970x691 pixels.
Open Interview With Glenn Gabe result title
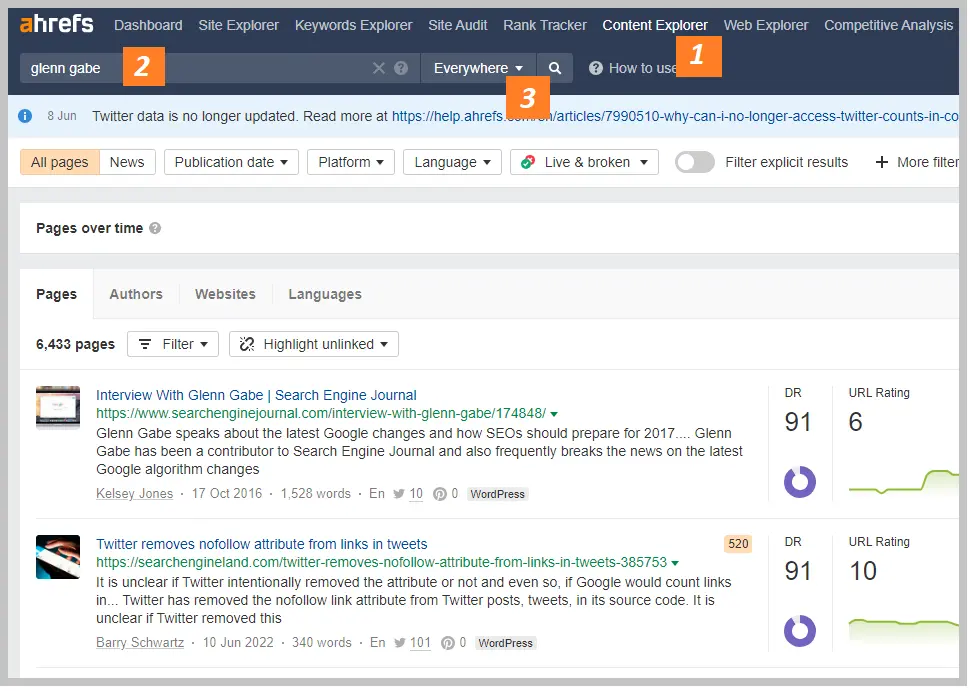point(256,395)
